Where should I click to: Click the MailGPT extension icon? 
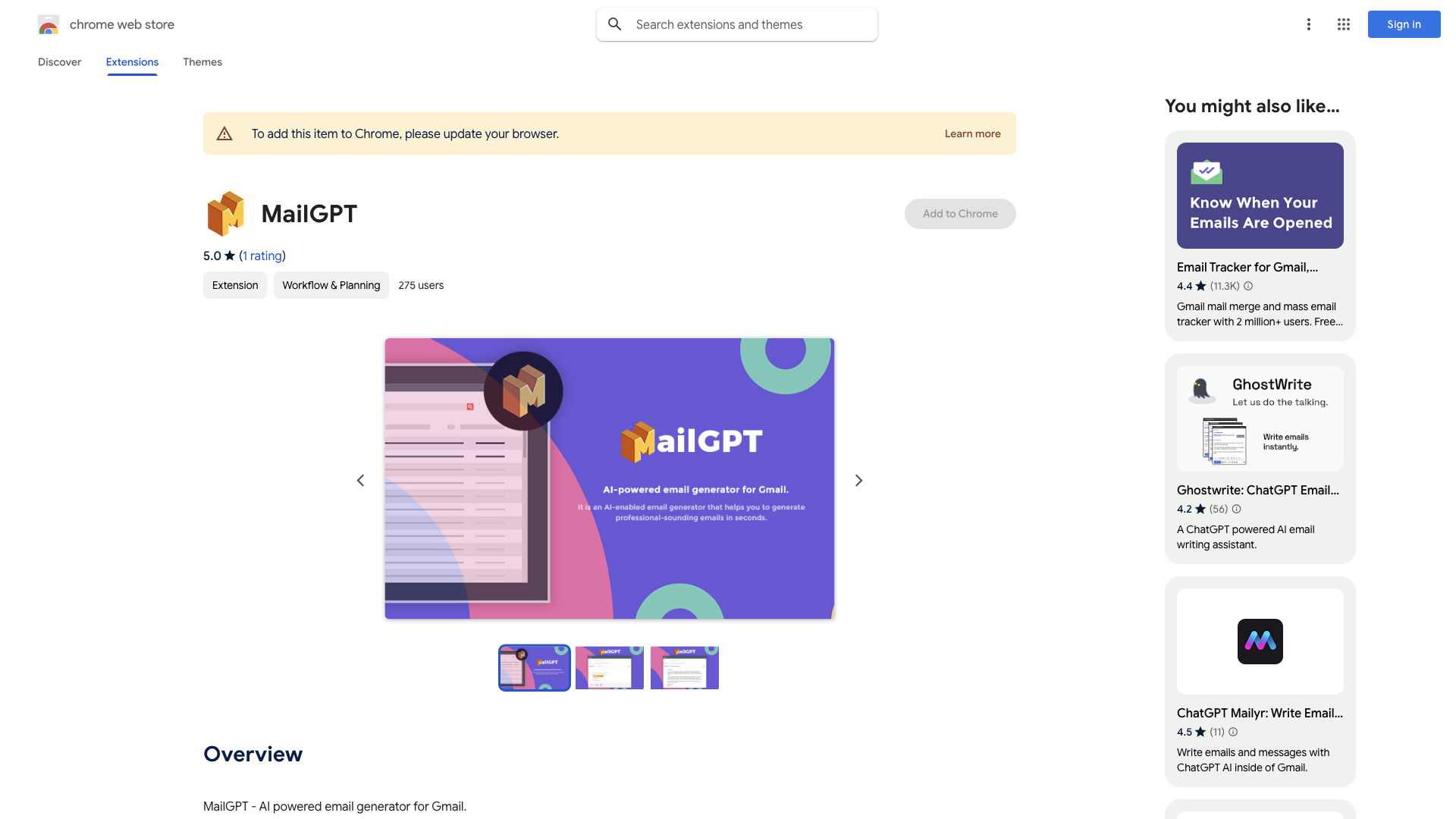225,213
